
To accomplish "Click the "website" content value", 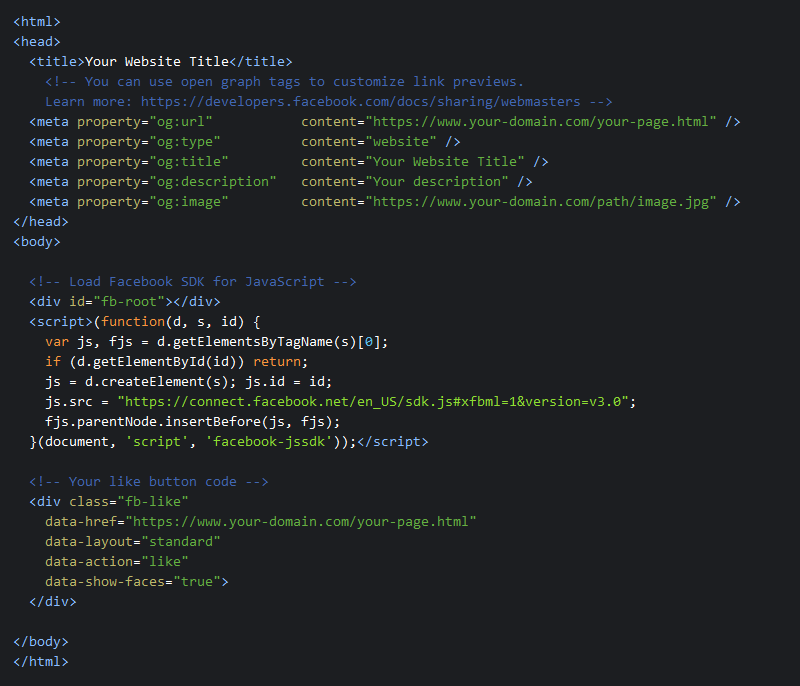I will (401, 142).
